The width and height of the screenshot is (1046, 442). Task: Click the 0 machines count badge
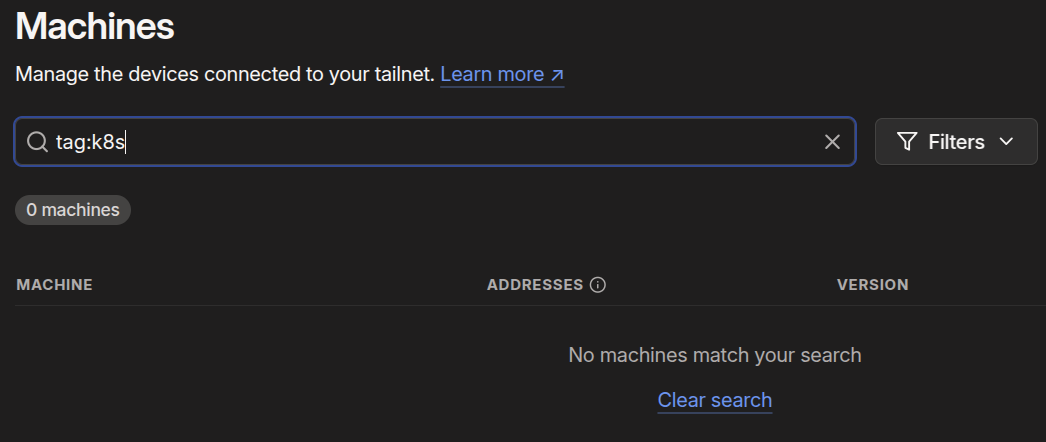click(x=73, y=210)
